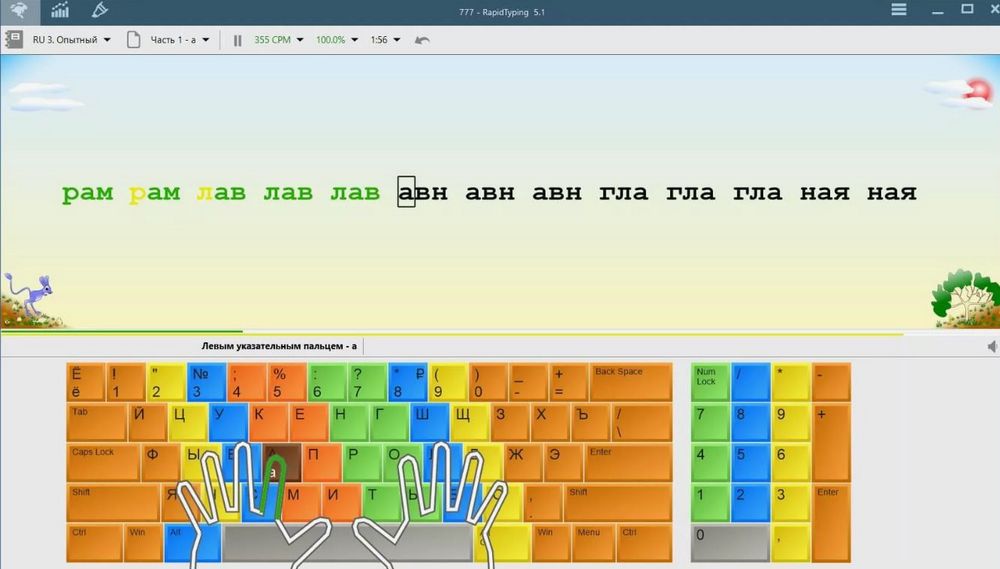Click the lesson page icon

point(134,40)
